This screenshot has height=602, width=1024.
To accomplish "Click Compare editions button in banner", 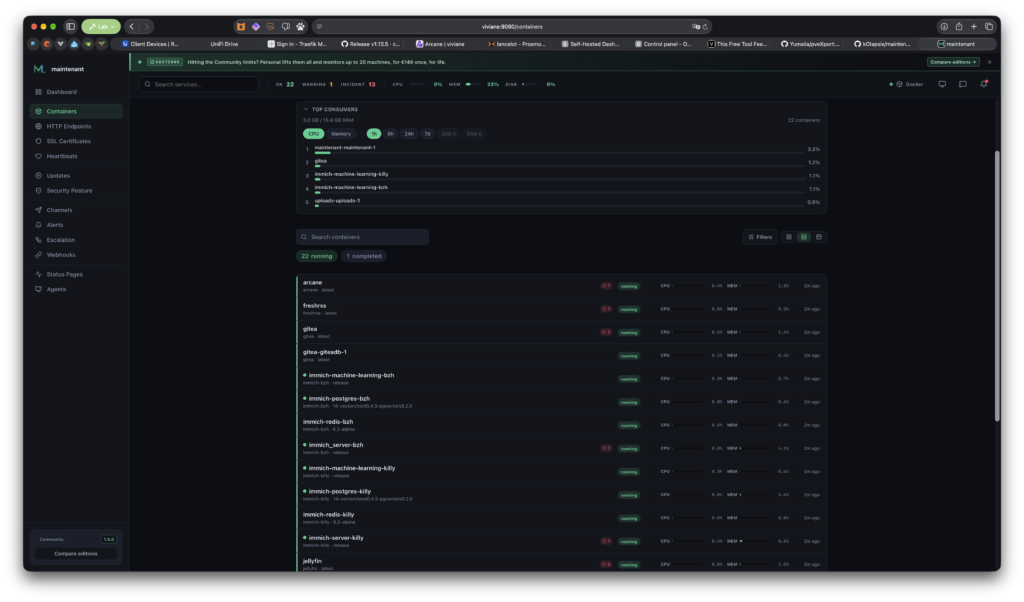I will [x=953, y=62].
